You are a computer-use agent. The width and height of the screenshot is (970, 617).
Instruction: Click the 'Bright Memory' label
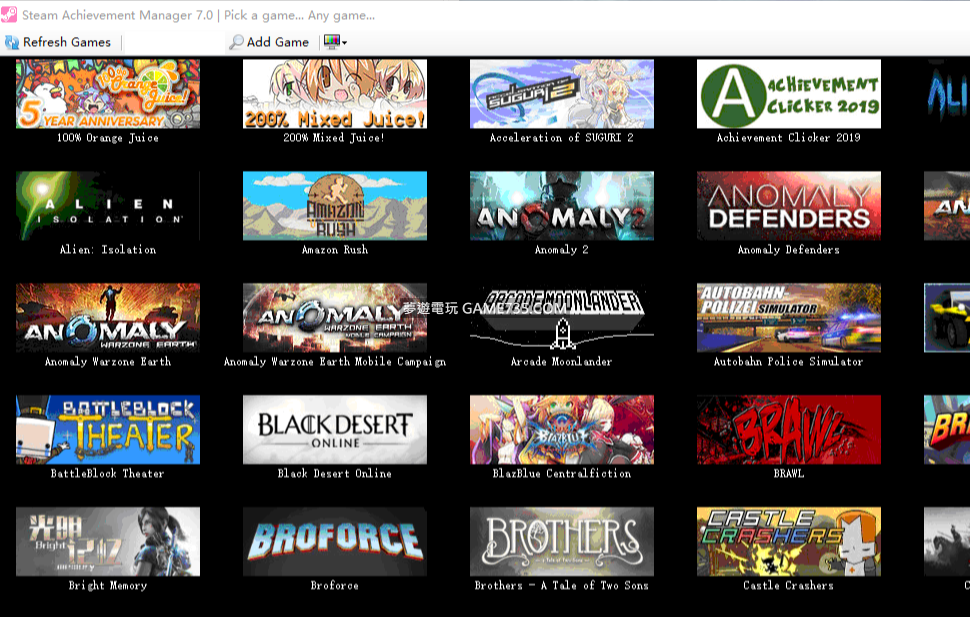(108, 586)
